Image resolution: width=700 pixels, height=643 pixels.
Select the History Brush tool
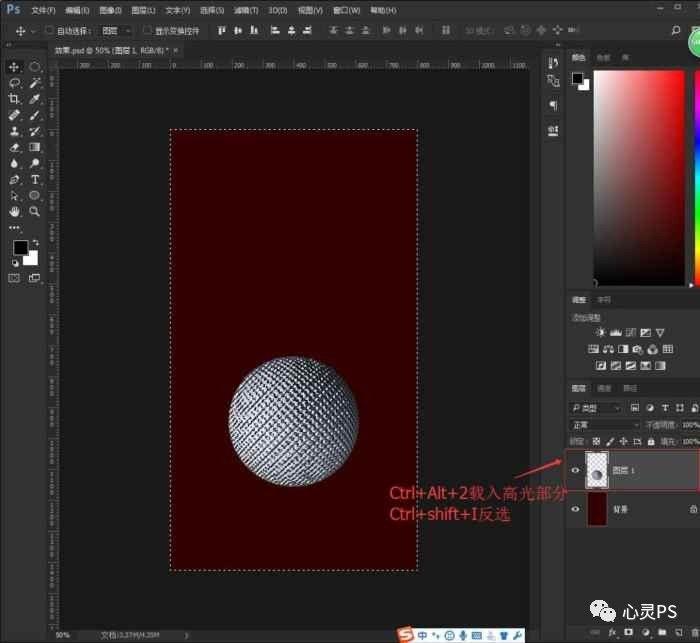click(x=35, y=131)
